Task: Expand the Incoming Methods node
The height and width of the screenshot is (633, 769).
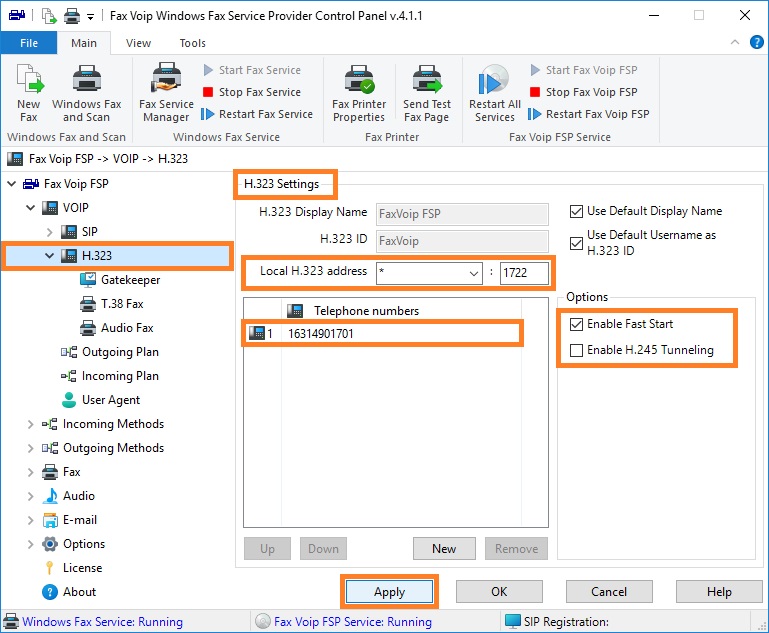Action: (x=30, y=424)
